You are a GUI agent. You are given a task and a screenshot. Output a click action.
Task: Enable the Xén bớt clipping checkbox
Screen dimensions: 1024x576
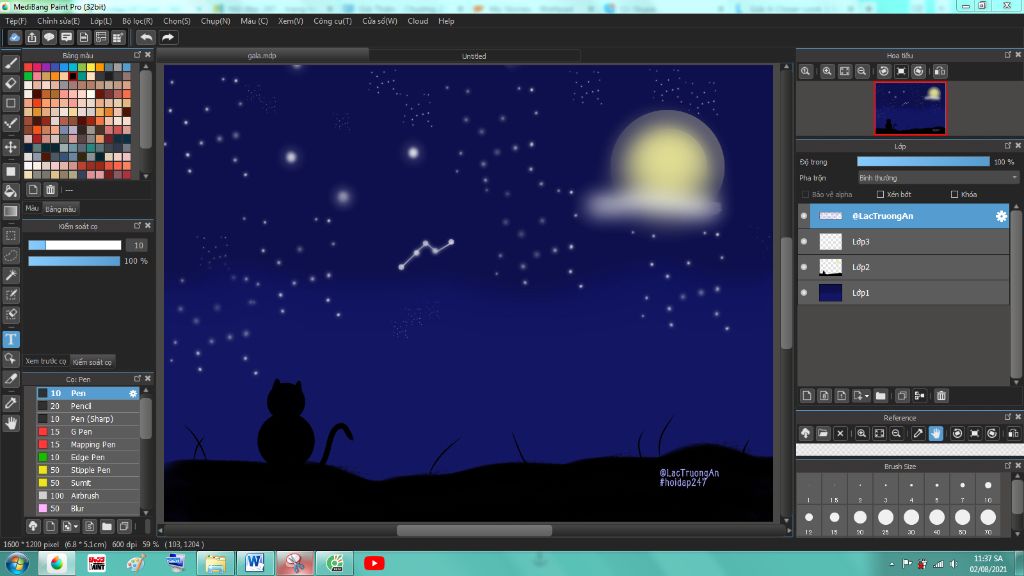click(880, 195)
